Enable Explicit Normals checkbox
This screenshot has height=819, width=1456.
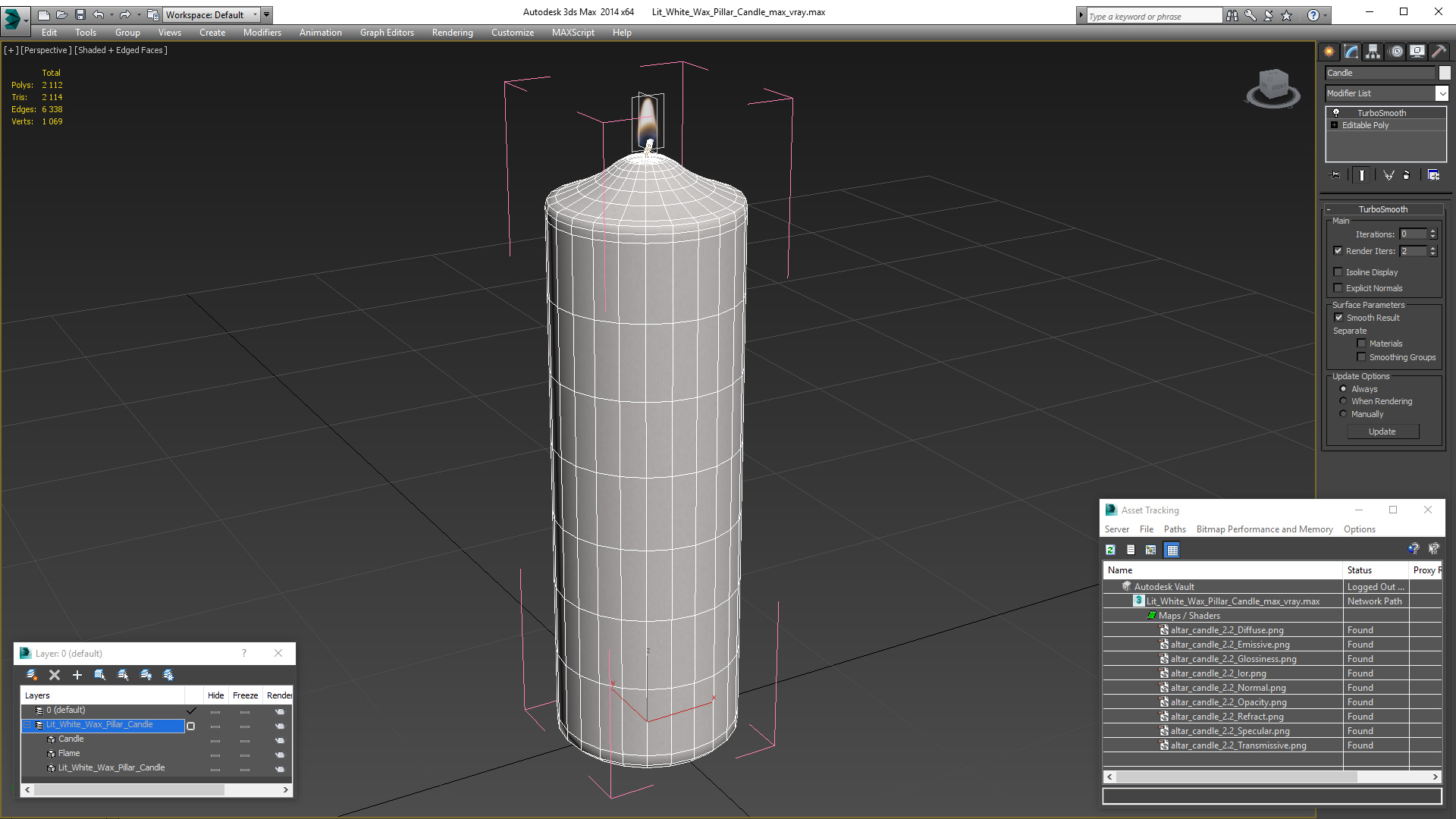pyautogui.click(x=1338, y=288)
